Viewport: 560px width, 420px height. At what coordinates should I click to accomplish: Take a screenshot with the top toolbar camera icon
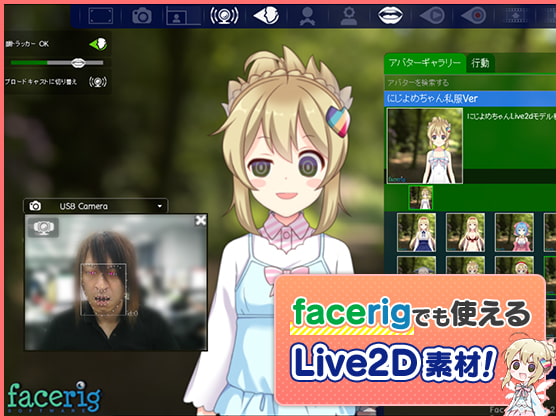142,16
